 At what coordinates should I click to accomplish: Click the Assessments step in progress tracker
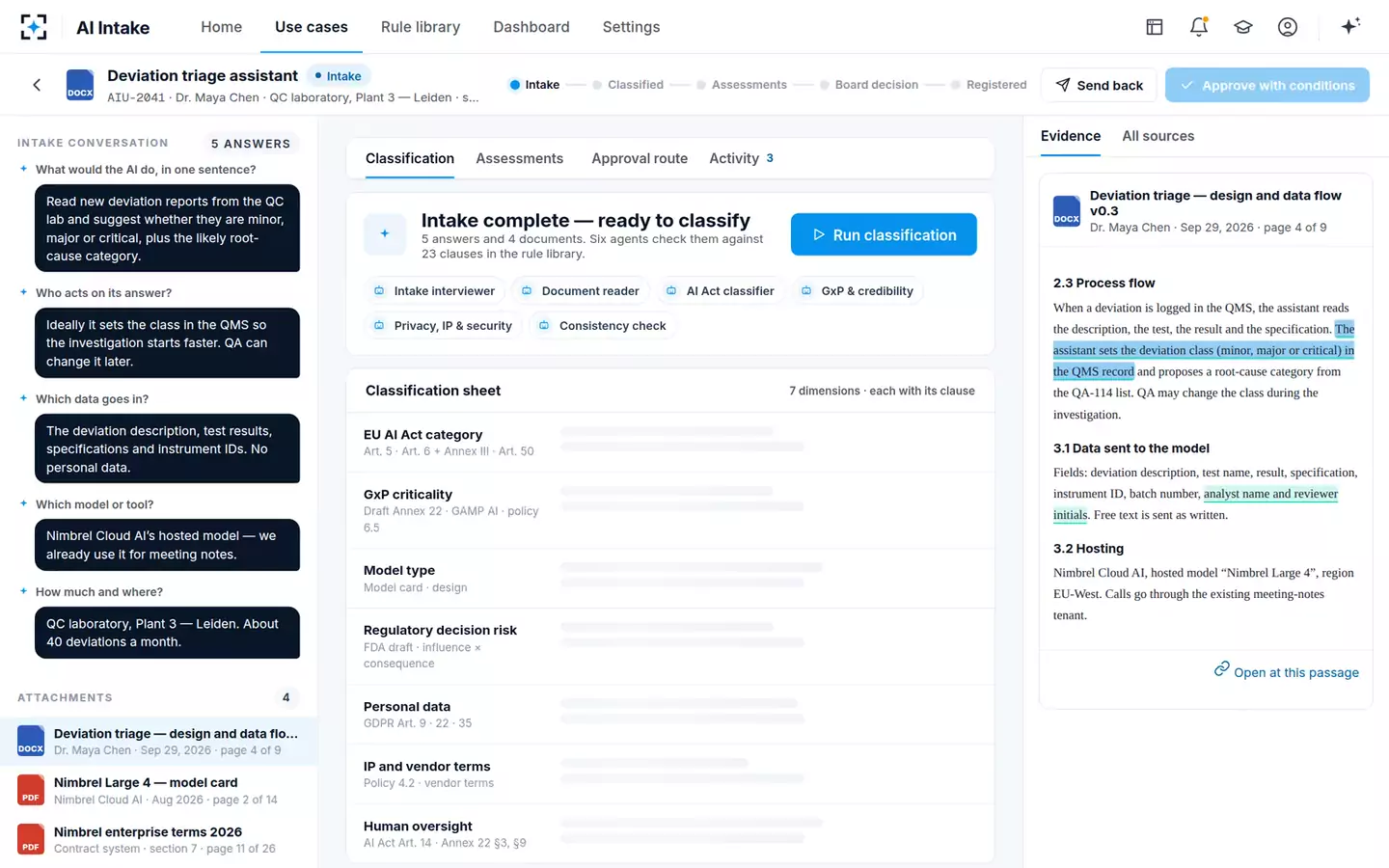coord(742,85)
